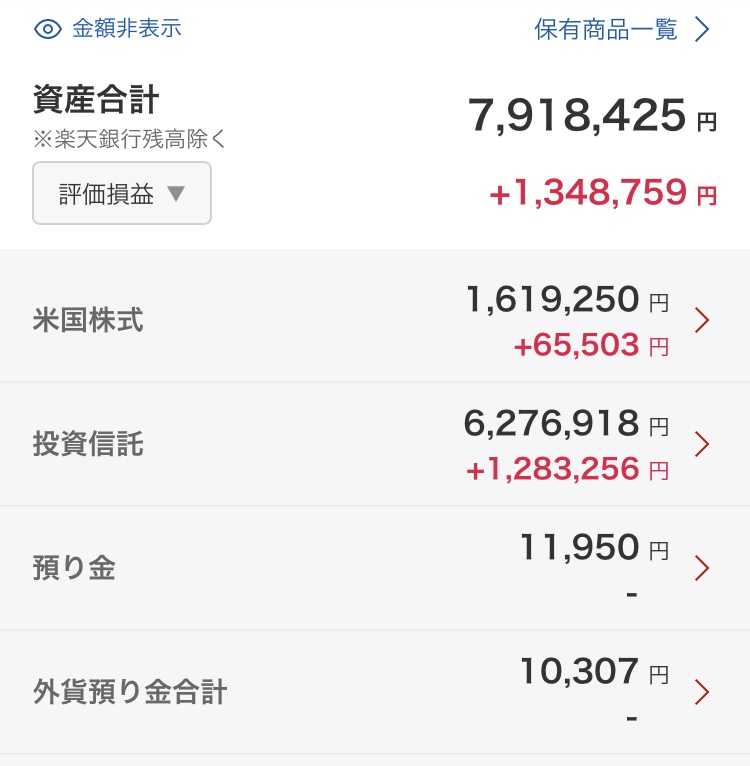Click the red chevron on 外貨預り金合計 row
Screen dimensions: 750x766
click(702, 692)
